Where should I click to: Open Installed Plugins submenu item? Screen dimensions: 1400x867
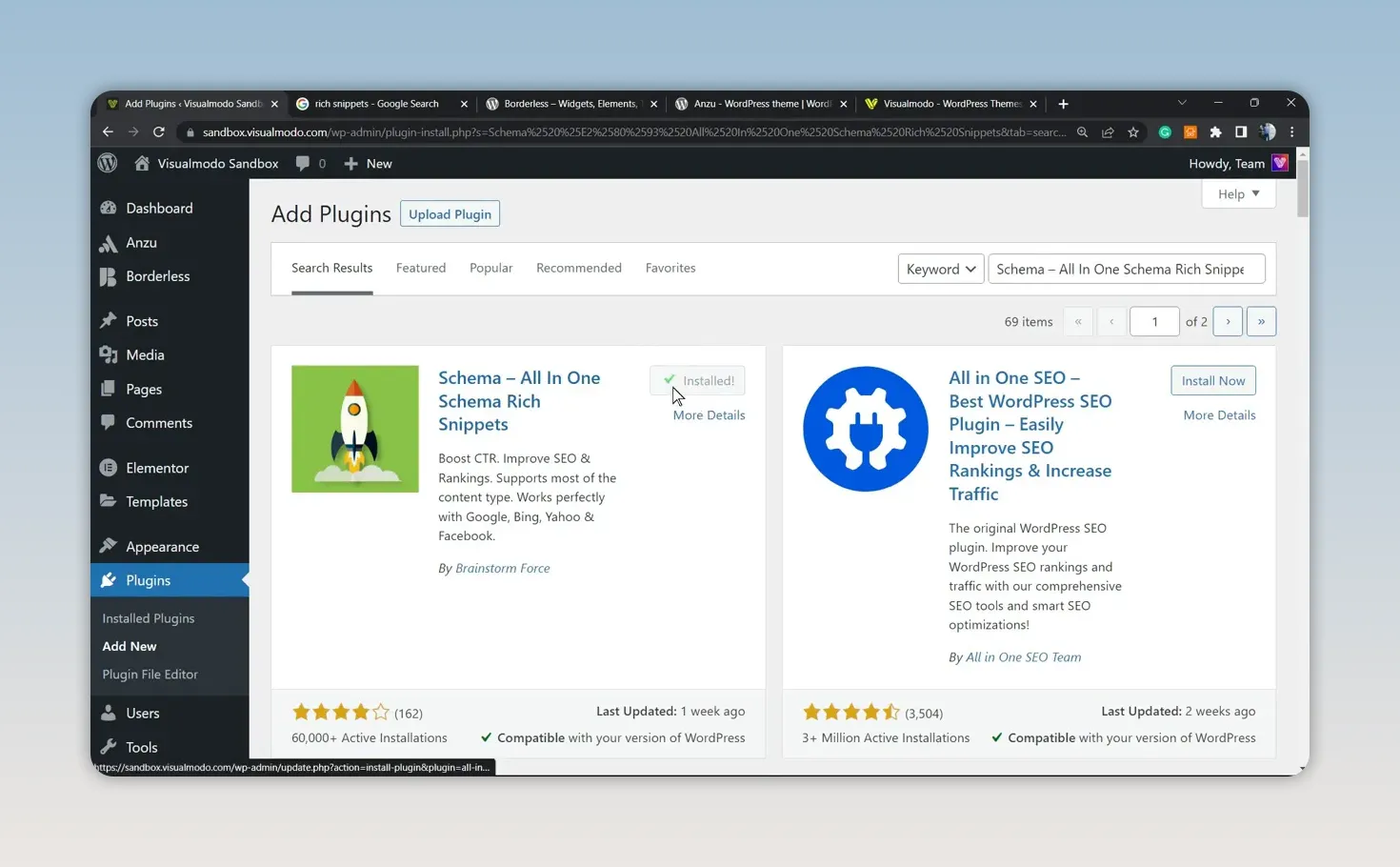click(149, 618)
